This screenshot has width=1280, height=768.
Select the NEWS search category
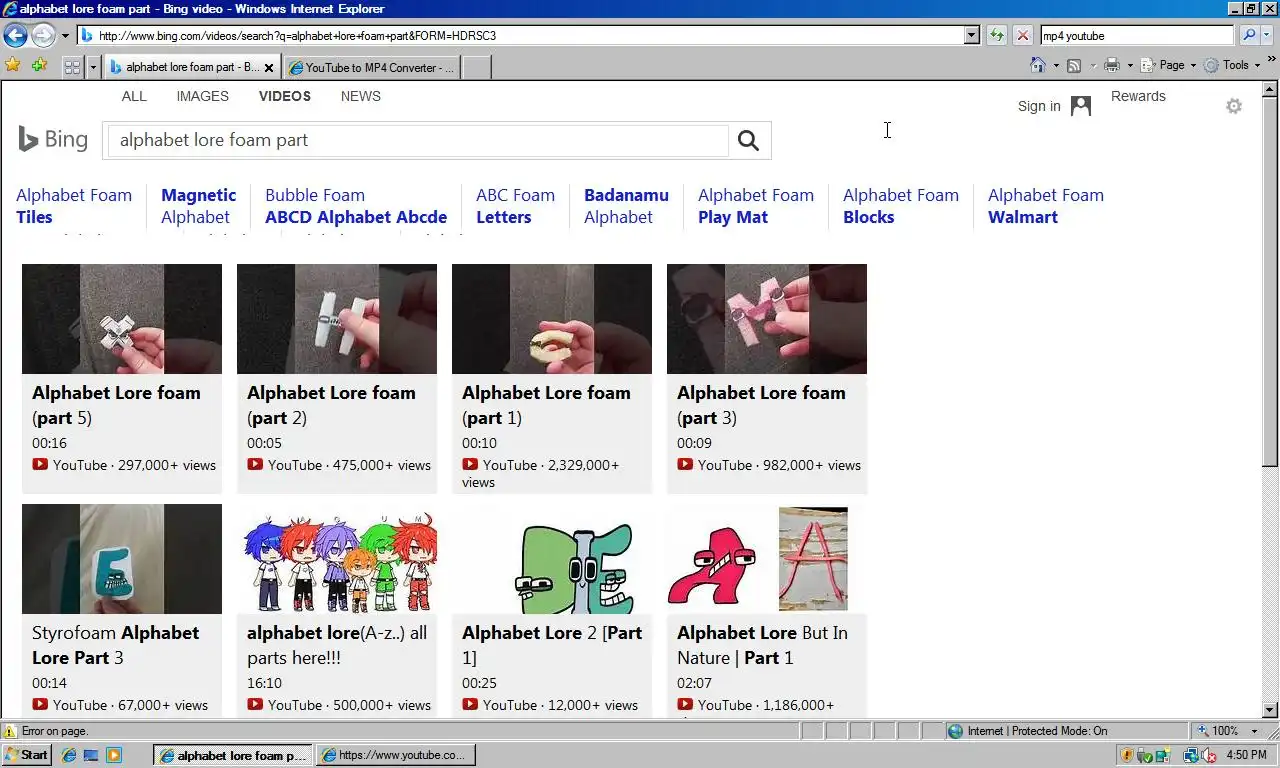tap(361, 96)
